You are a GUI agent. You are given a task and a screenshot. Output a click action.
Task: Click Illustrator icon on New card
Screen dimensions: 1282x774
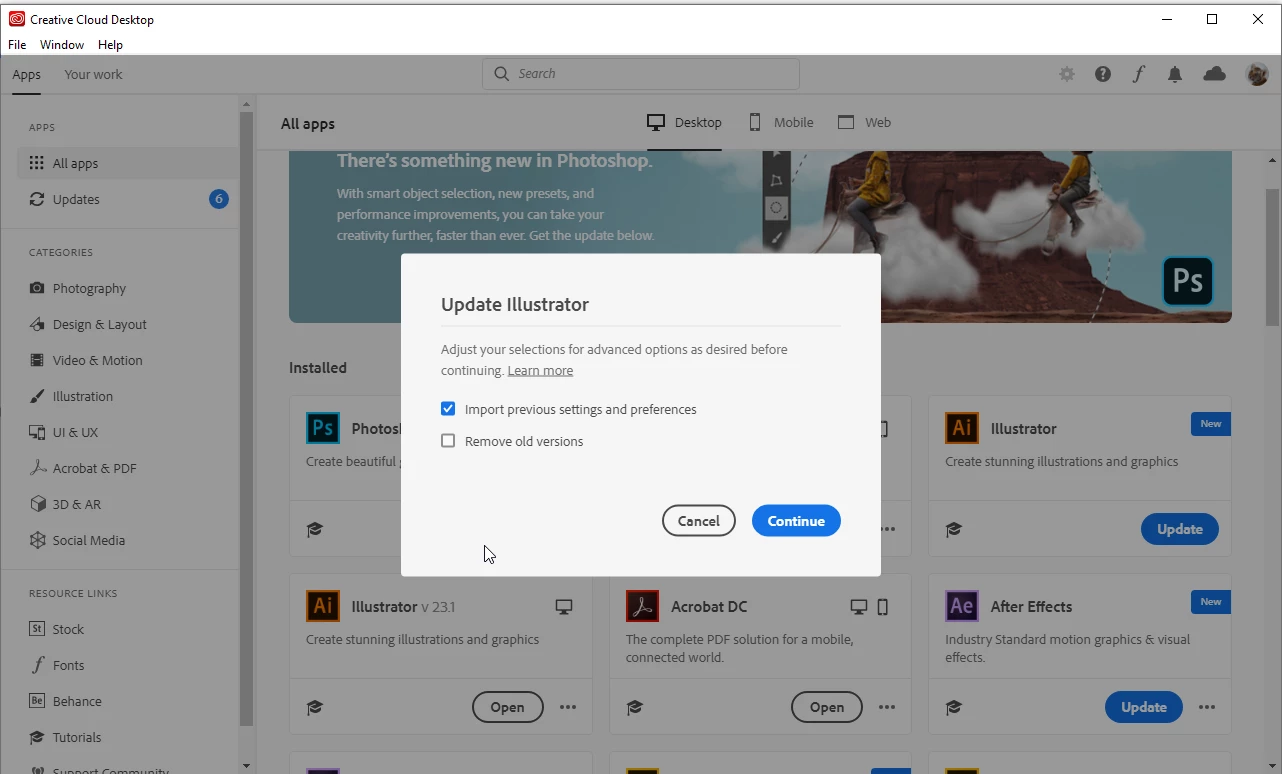962,428
